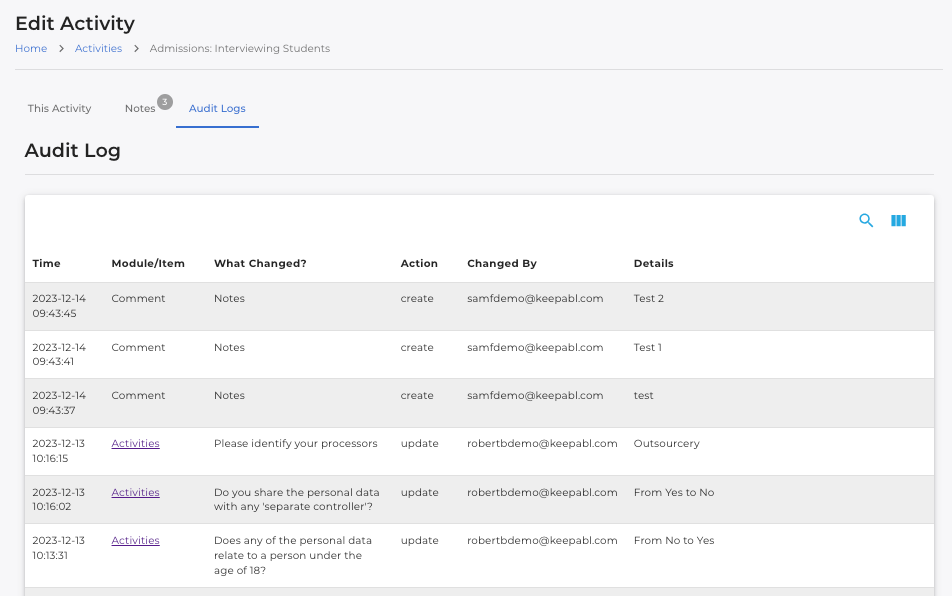Open the Activities link for the 'separate controller' change
This screenshot has height=596, width=952.
tap(135, 492)
